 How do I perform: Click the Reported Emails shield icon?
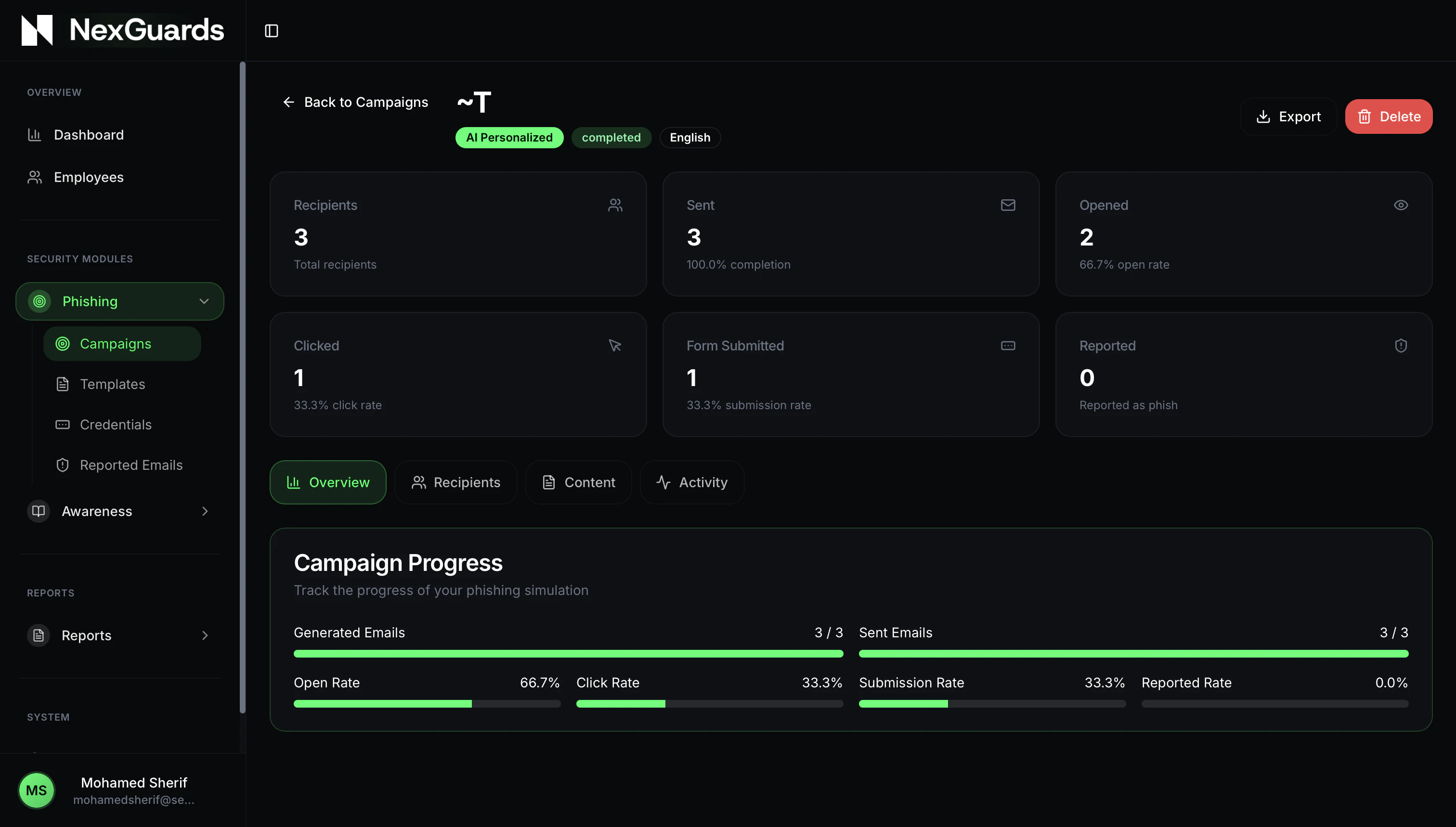tap(63, 465)
